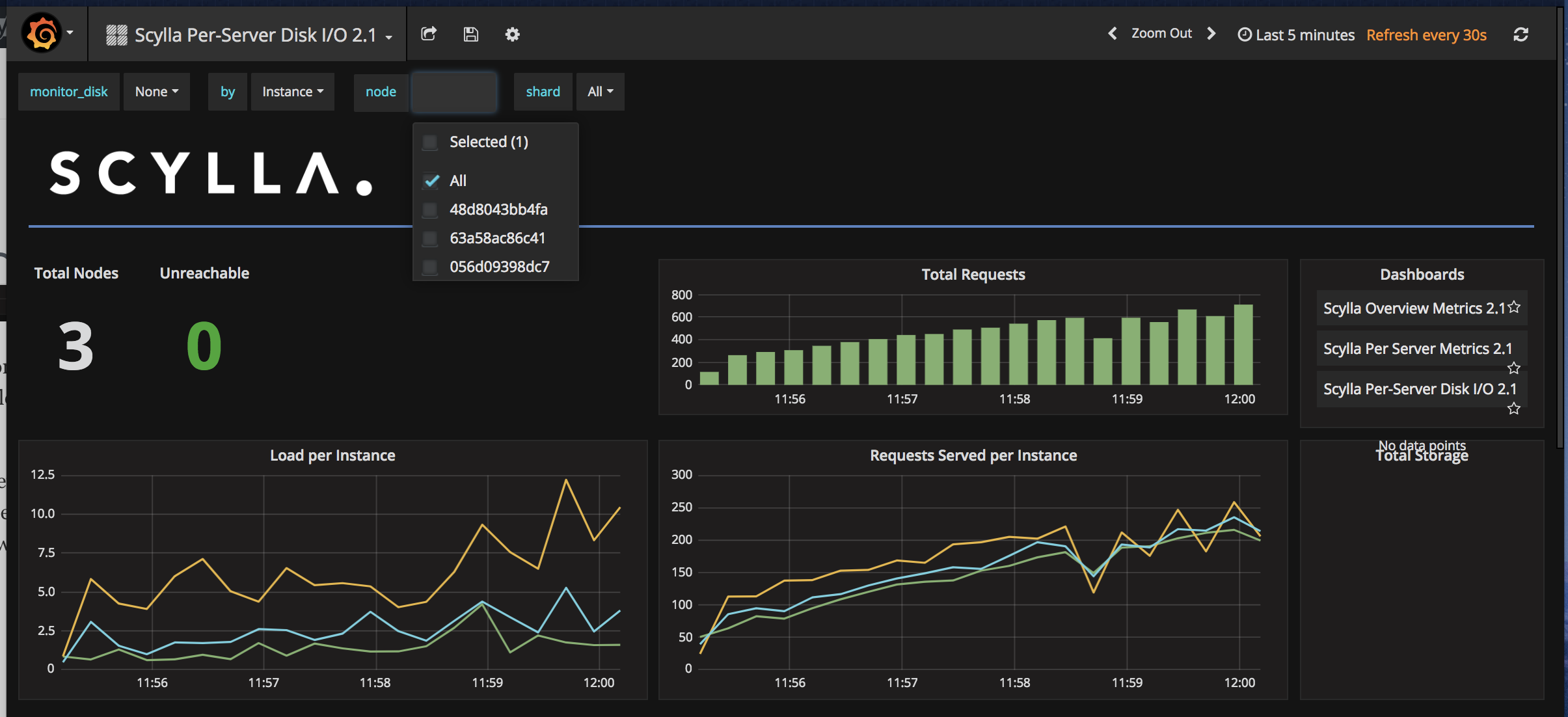Click the Total Nodes value 3

tap(76, 346)
